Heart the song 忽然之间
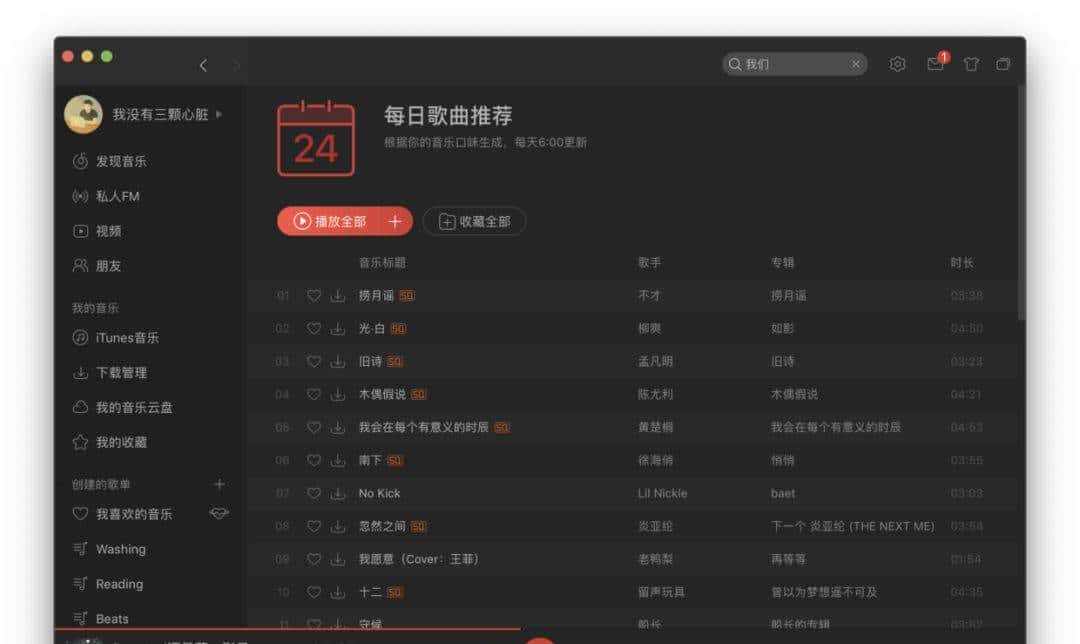The image size is (1080, 644). pos(313,526)
